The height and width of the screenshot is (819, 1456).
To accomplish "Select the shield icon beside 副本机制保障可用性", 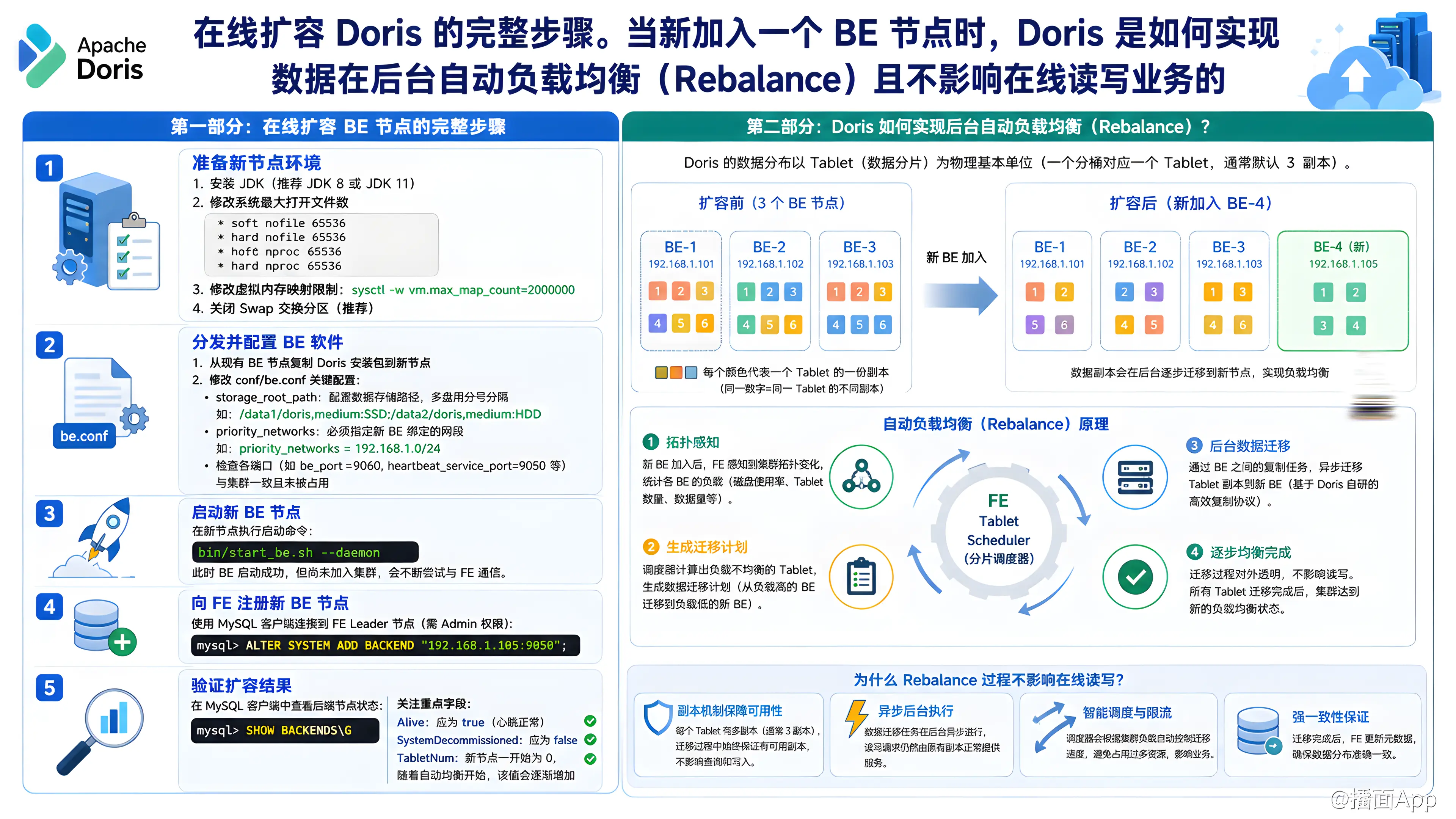I will (658, 718).
